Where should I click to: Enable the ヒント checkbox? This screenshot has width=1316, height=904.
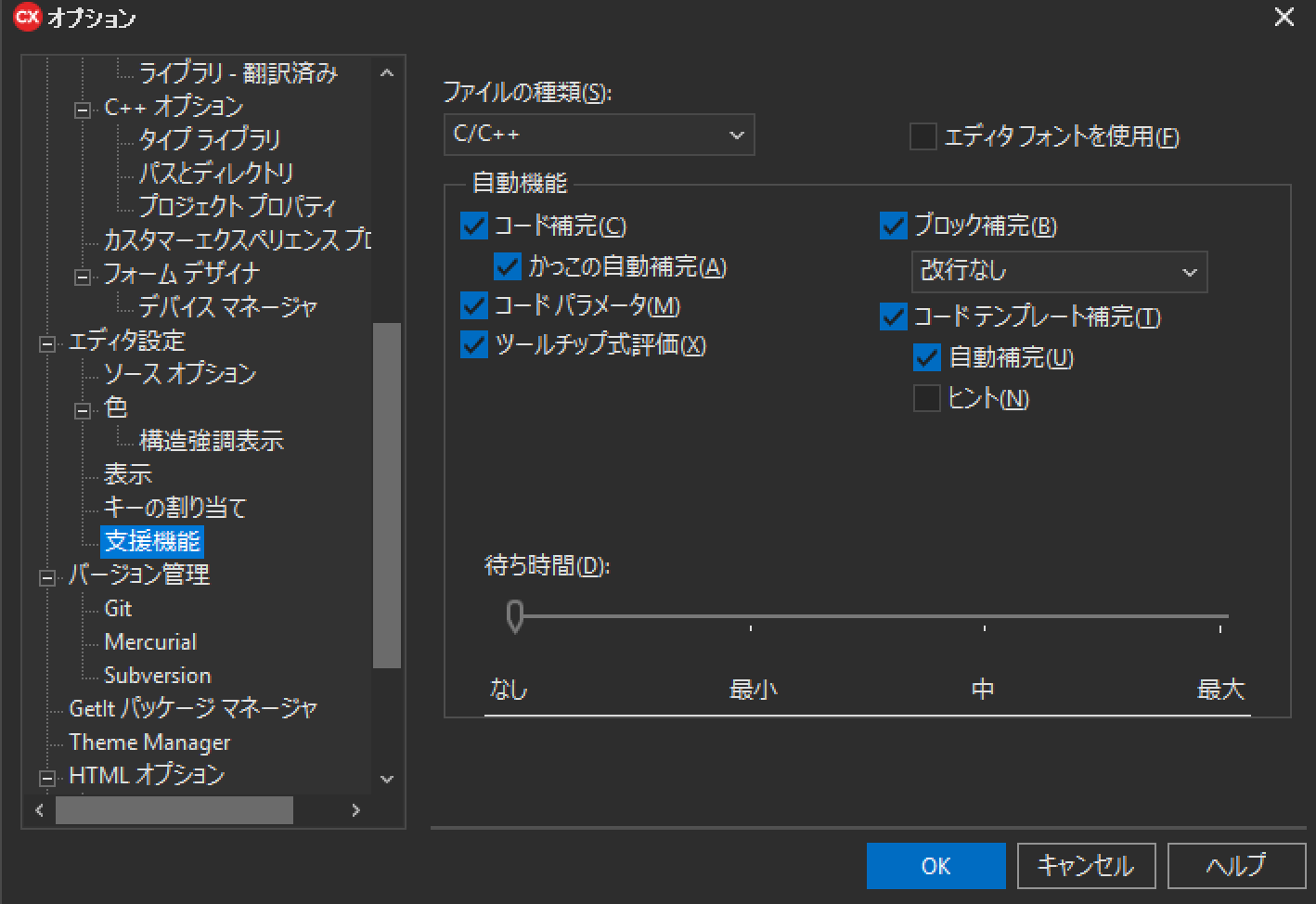(x=927, y=399)
